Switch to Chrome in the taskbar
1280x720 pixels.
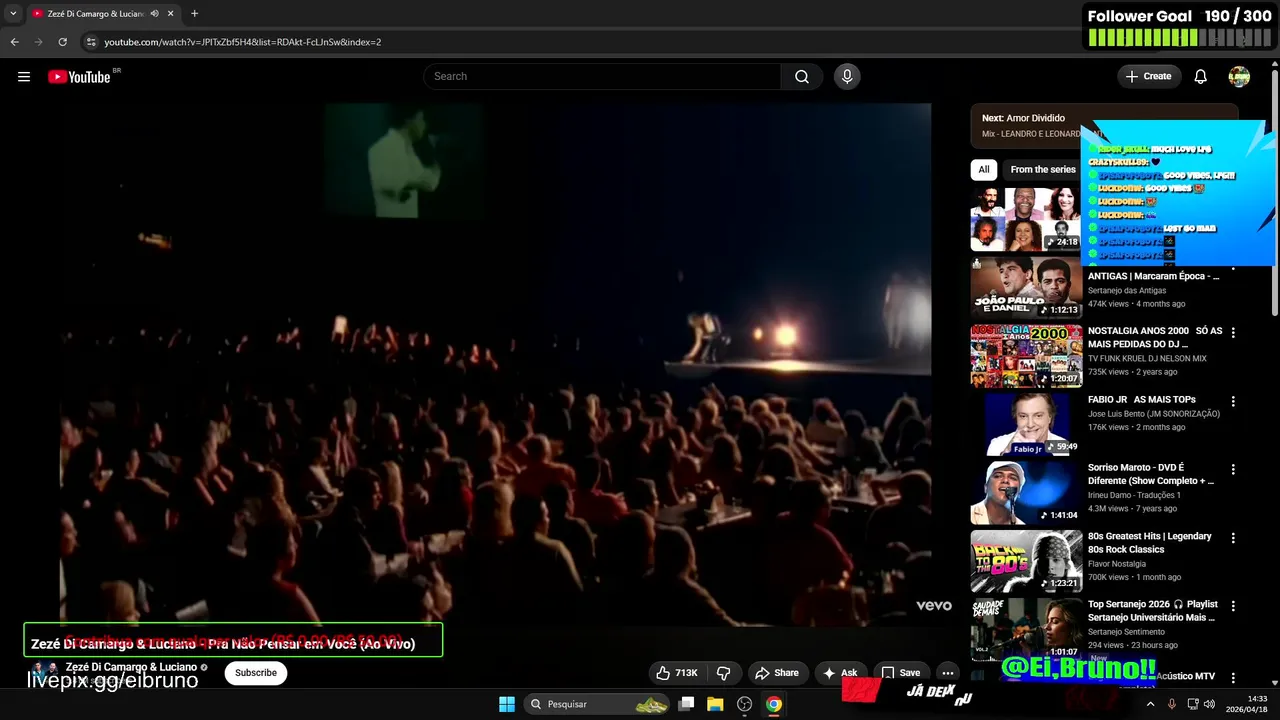[774, 704]
